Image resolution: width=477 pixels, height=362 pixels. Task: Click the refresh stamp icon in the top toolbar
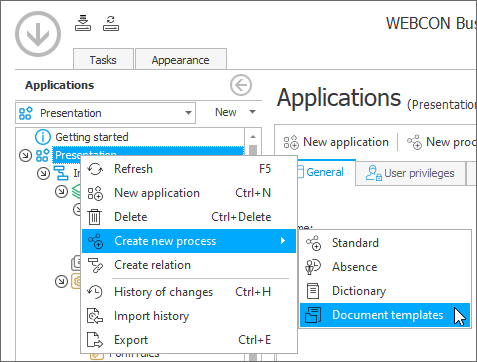(111, 23)
